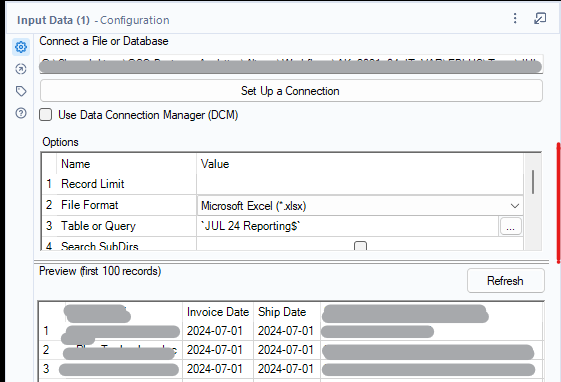561x382 pixels.
Task: Click the `JUL 24 Reporting$` query value
Action: click(x=251, y=226)
